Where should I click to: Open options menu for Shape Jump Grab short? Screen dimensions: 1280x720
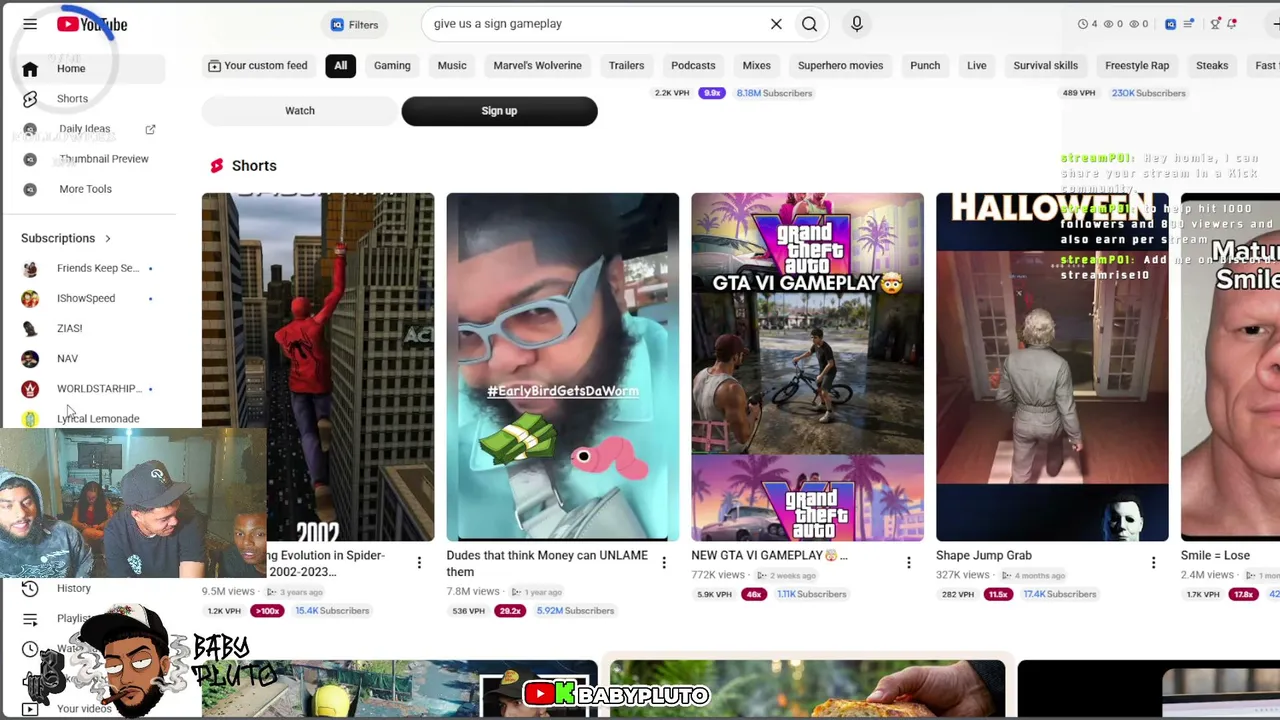pos(1153,563)
